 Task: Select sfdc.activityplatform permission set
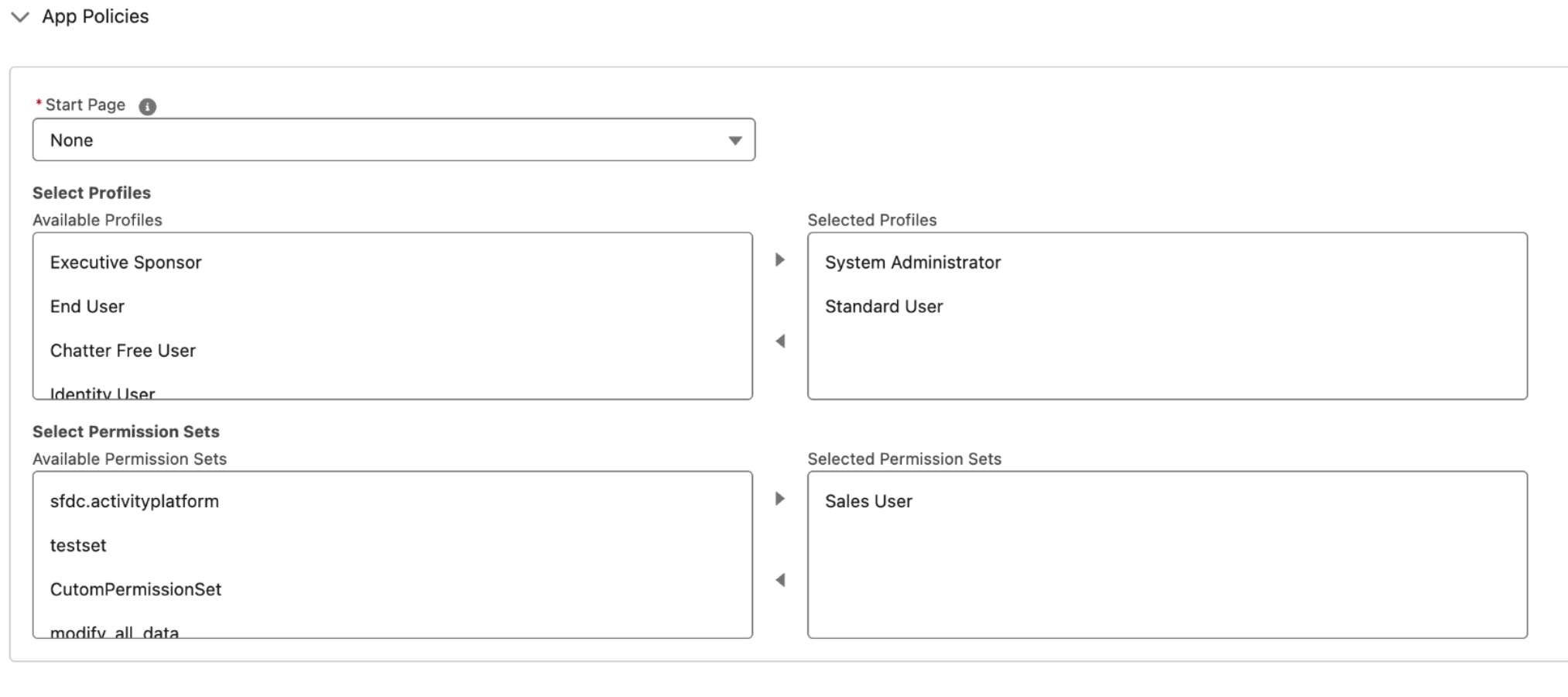(135, 501)
